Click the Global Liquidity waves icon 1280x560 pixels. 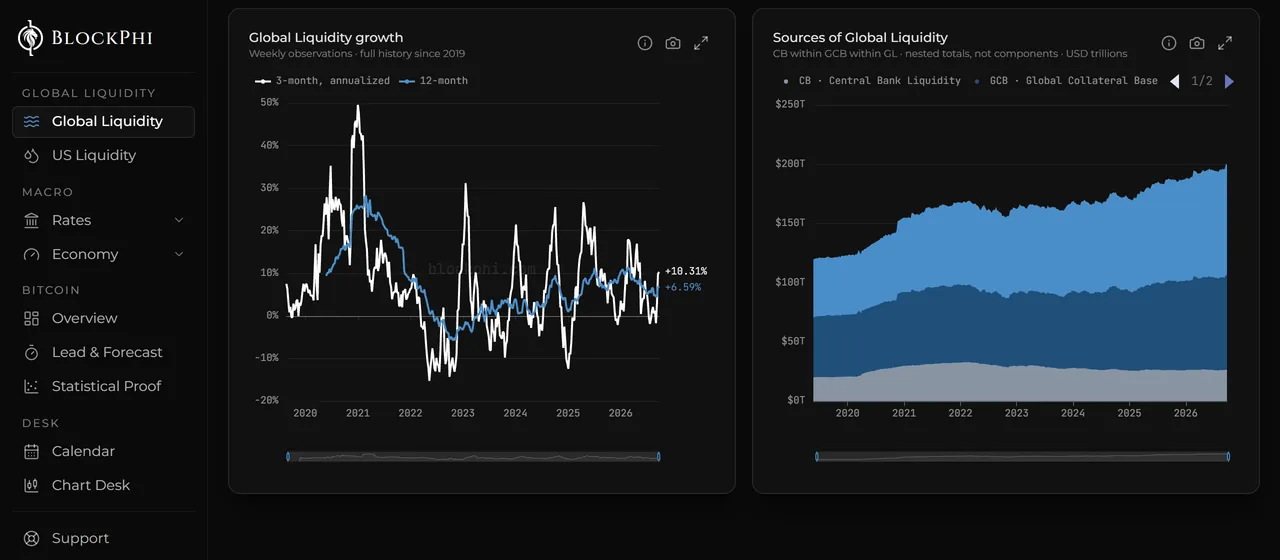click(x=32, y=121)
